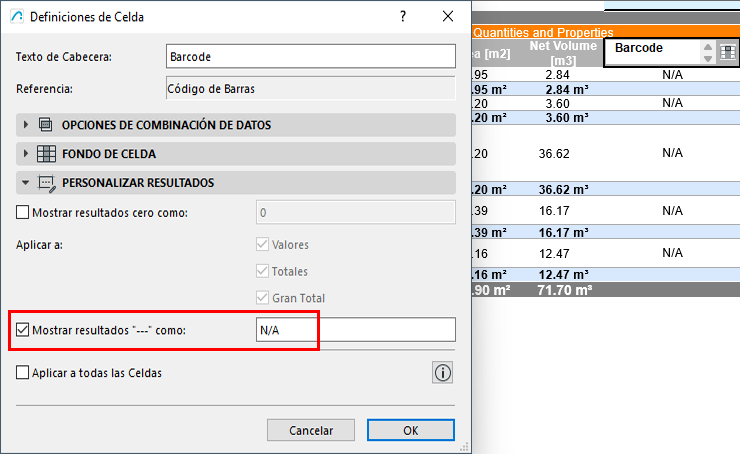The width and height of the screenshot is (740, 454).
Task: Click the Archicad logo icon in title bar
Action: [x=17, y=17]
